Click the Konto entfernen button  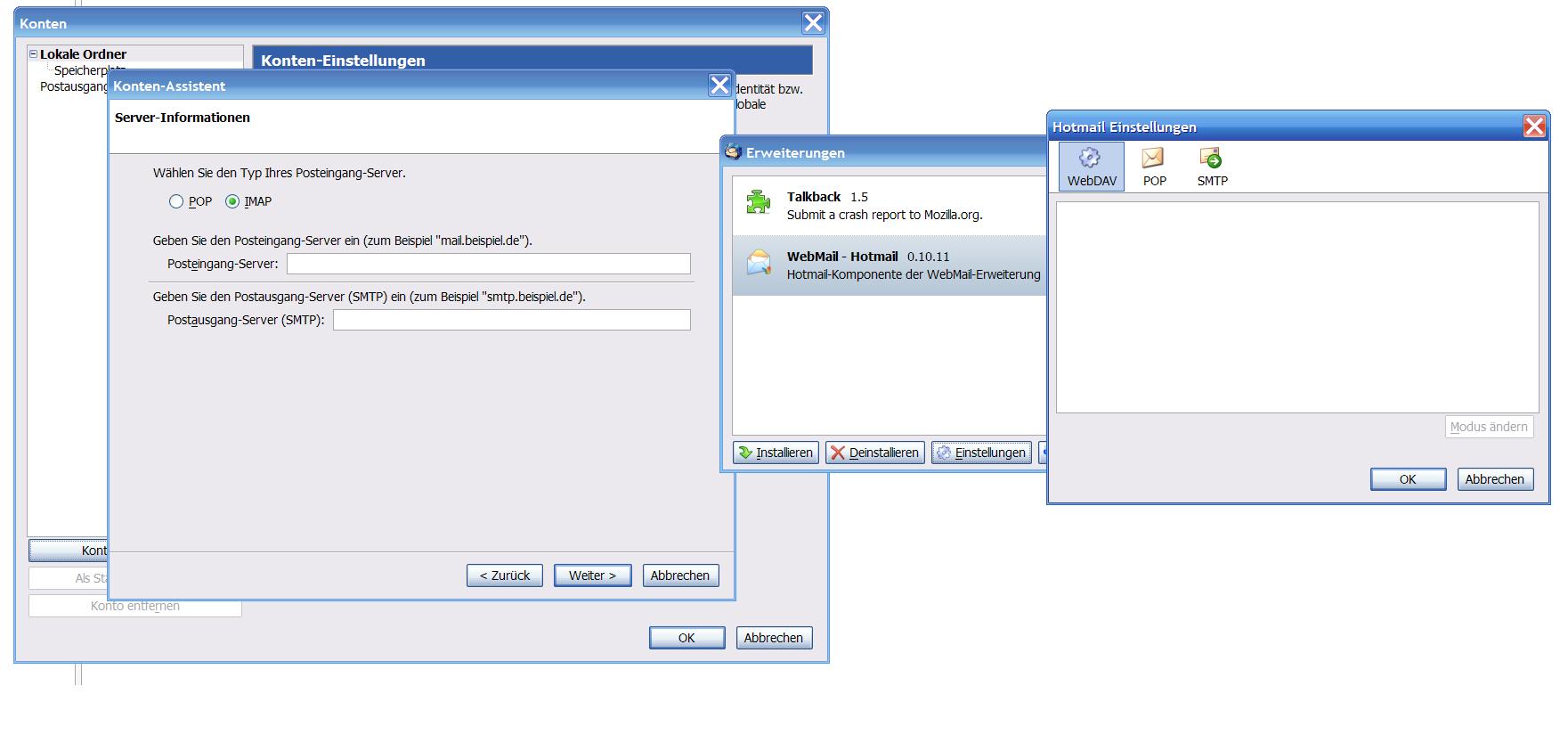[135, 606]
